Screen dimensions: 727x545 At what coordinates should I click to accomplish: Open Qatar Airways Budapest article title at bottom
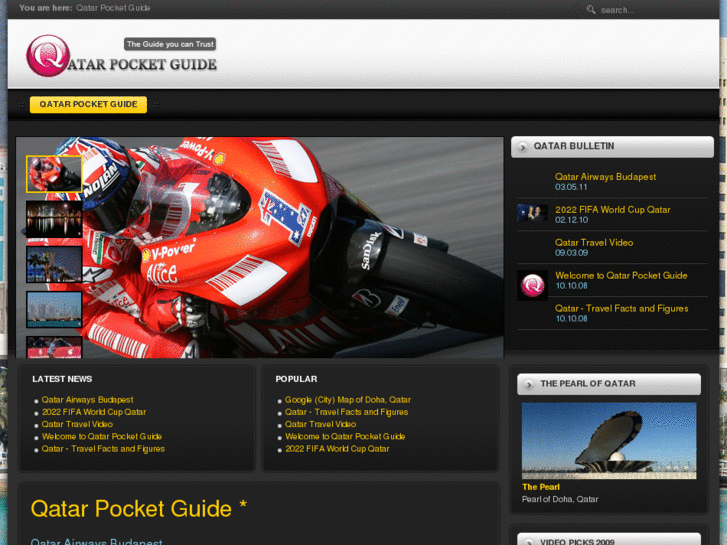[96, 541]
